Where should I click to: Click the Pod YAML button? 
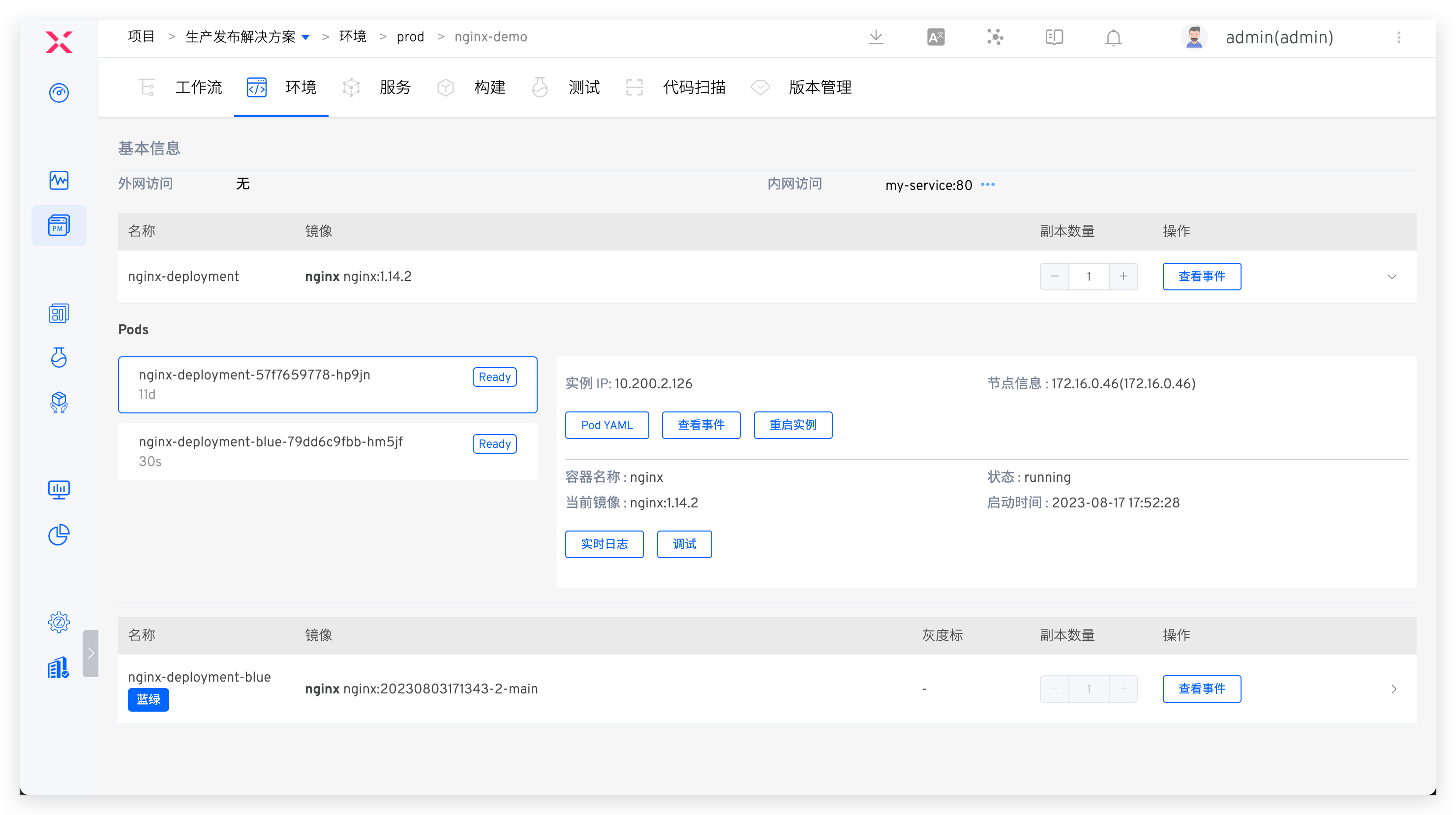tap(607, 425)
